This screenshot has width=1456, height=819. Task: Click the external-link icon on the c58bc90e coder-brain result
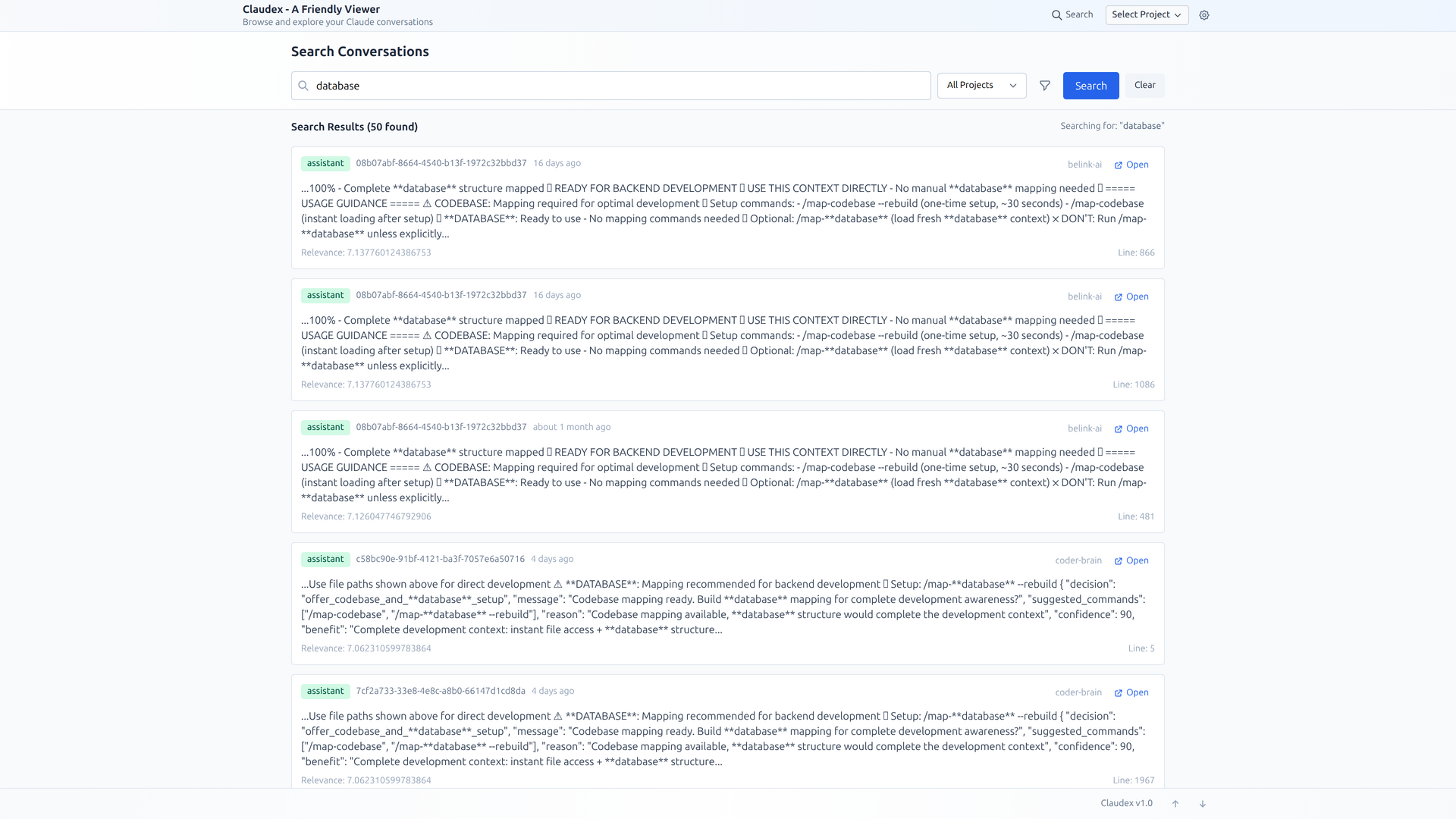pos(1119,560)
